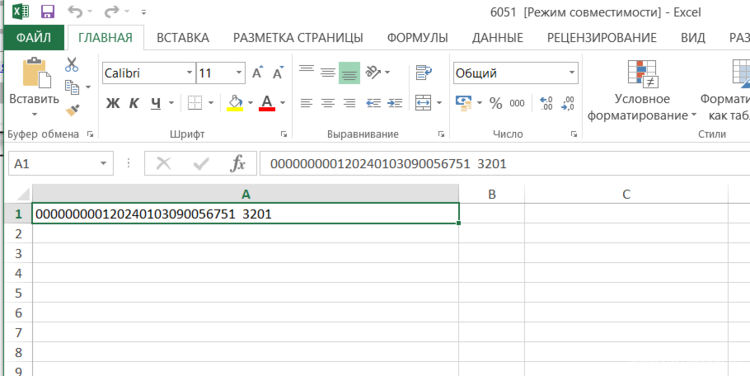Click the Redo arrow icon

coord(111,11)
